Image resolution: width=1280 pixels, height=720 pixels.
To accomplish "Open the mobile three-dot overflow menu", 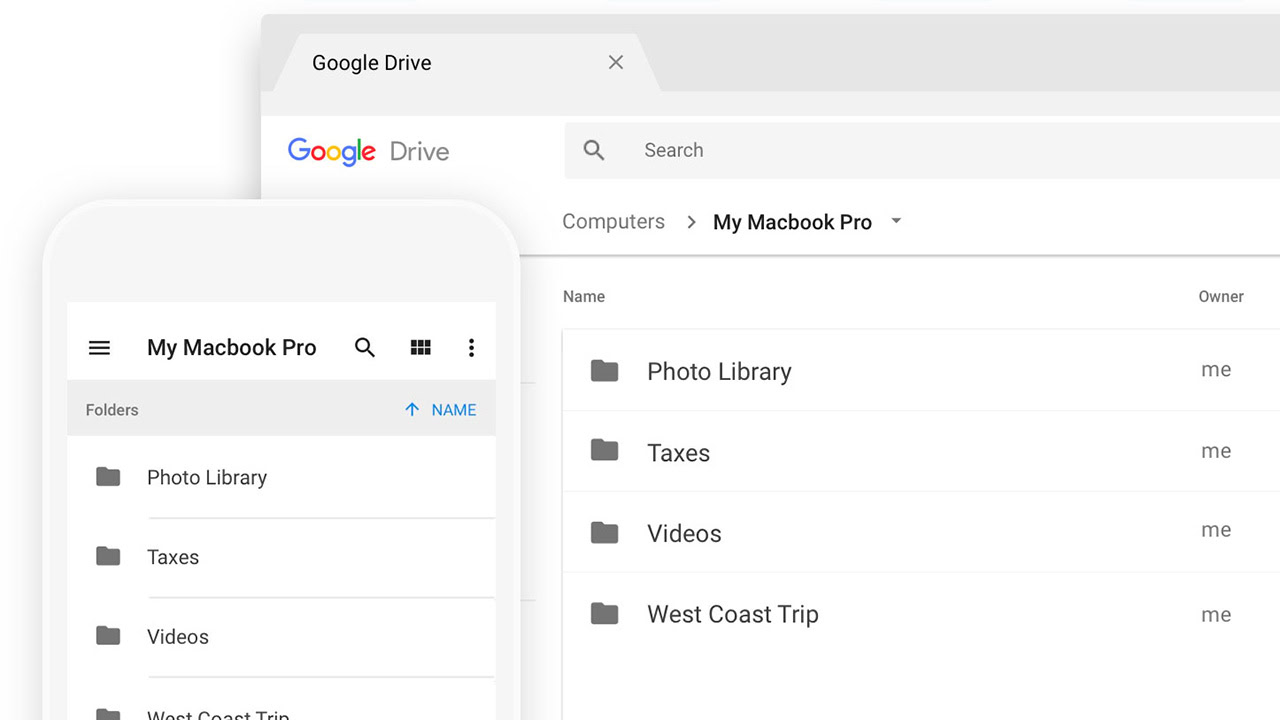I will (471, 348).
